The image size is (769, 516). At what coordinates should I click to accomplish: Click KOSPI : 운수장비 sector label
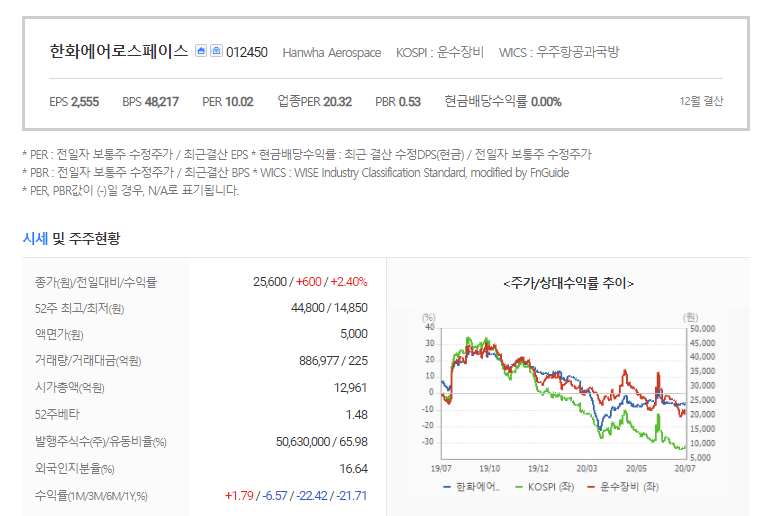click(440, 52)
